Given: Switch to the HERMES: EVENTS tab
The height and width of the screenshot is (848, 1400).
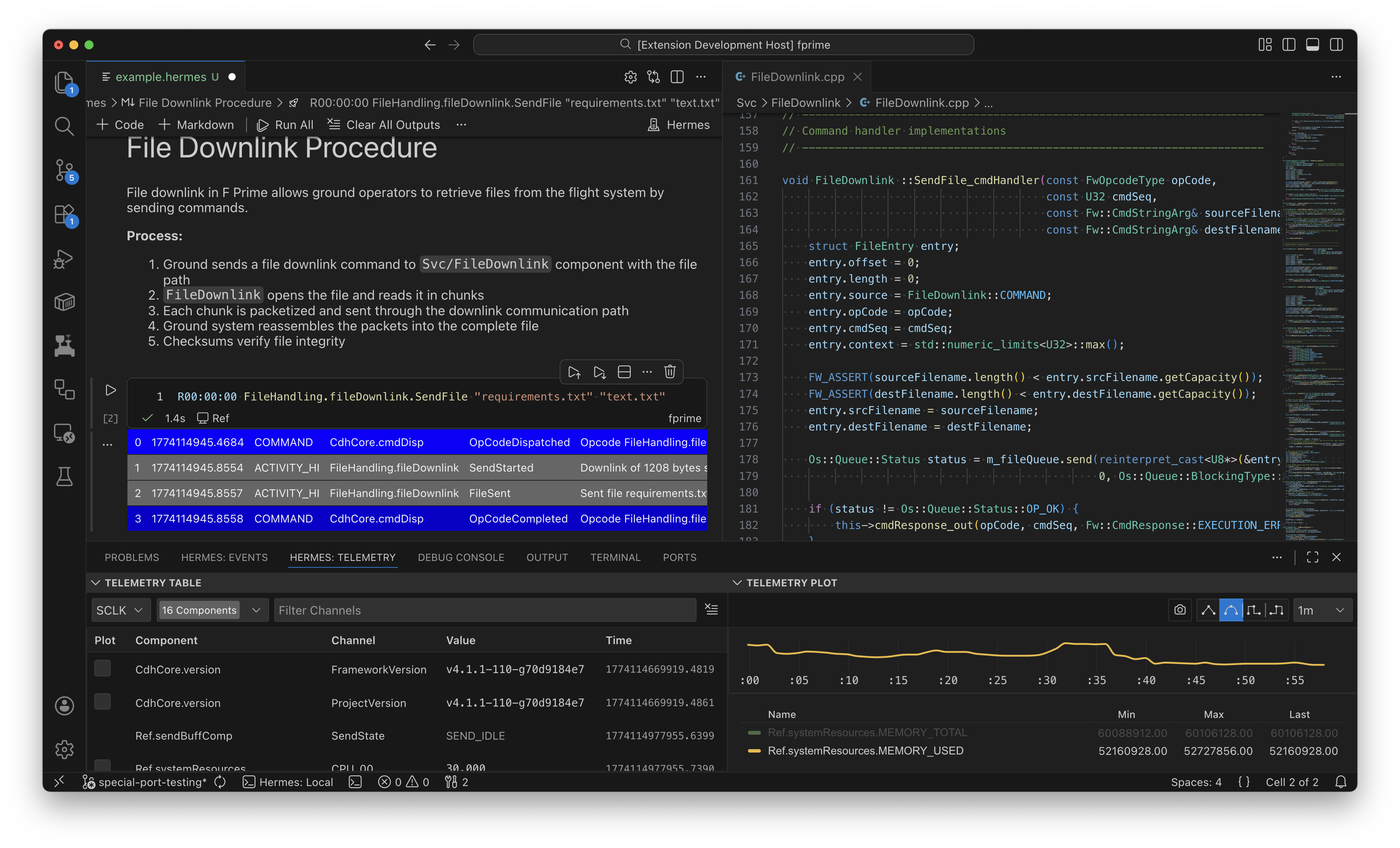Looking at the screenshot, I should click(x=224, y=557).
